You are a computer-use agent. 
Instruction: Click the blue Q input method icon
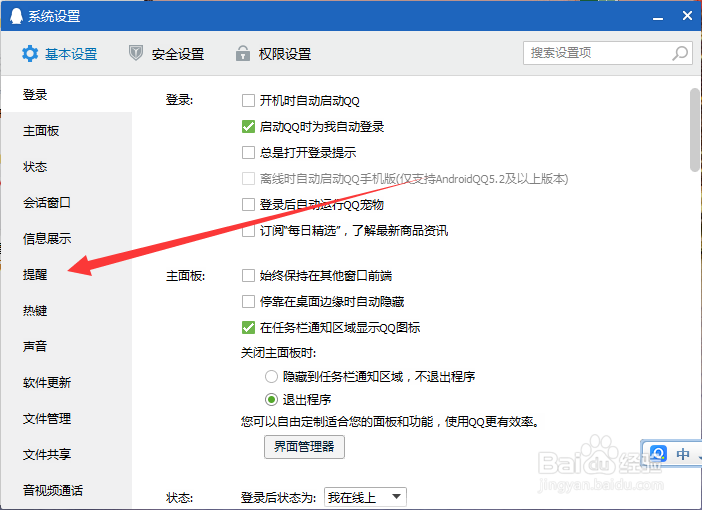point(658,454)
